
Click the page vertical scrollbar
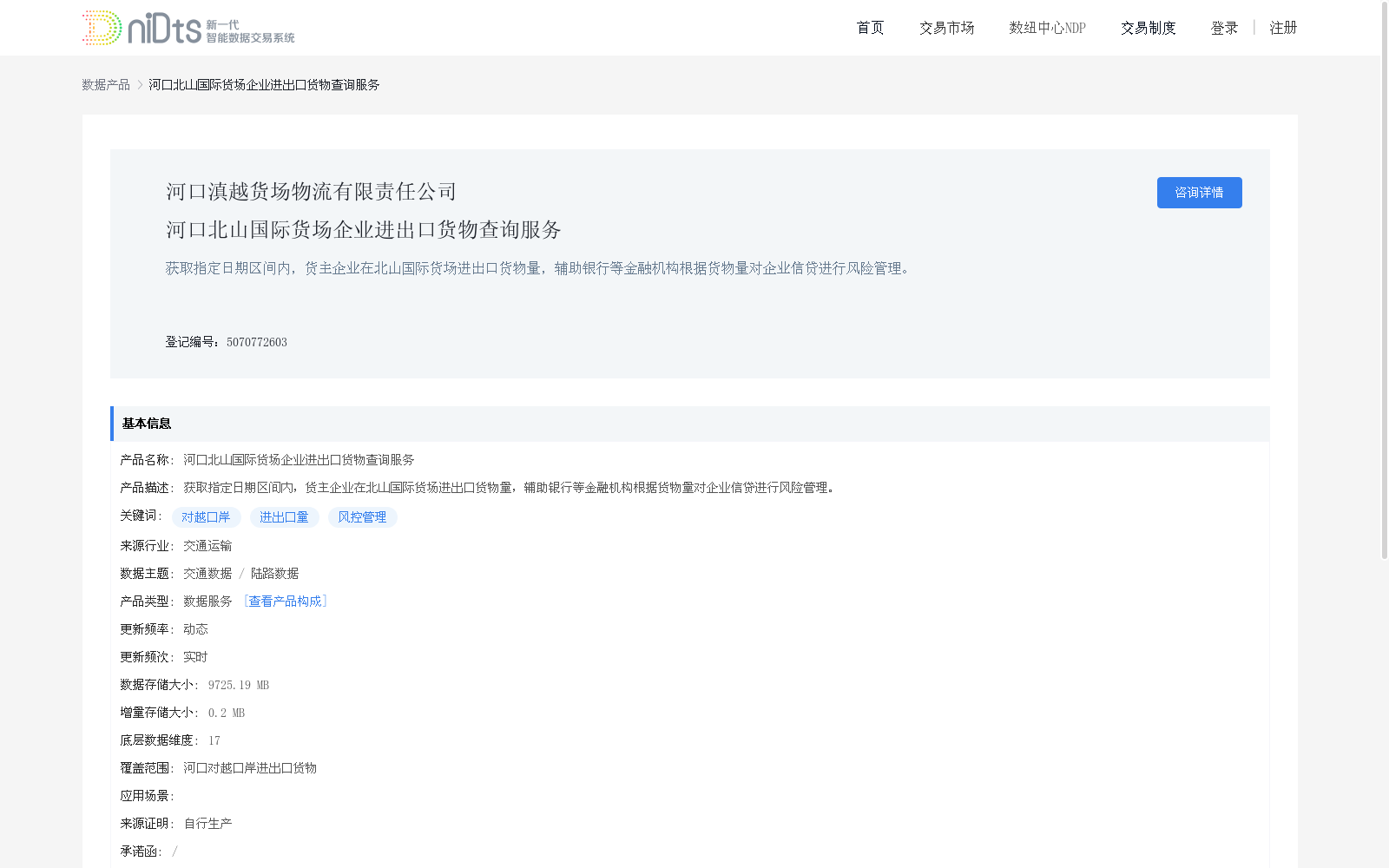(x=1385, y=279)
